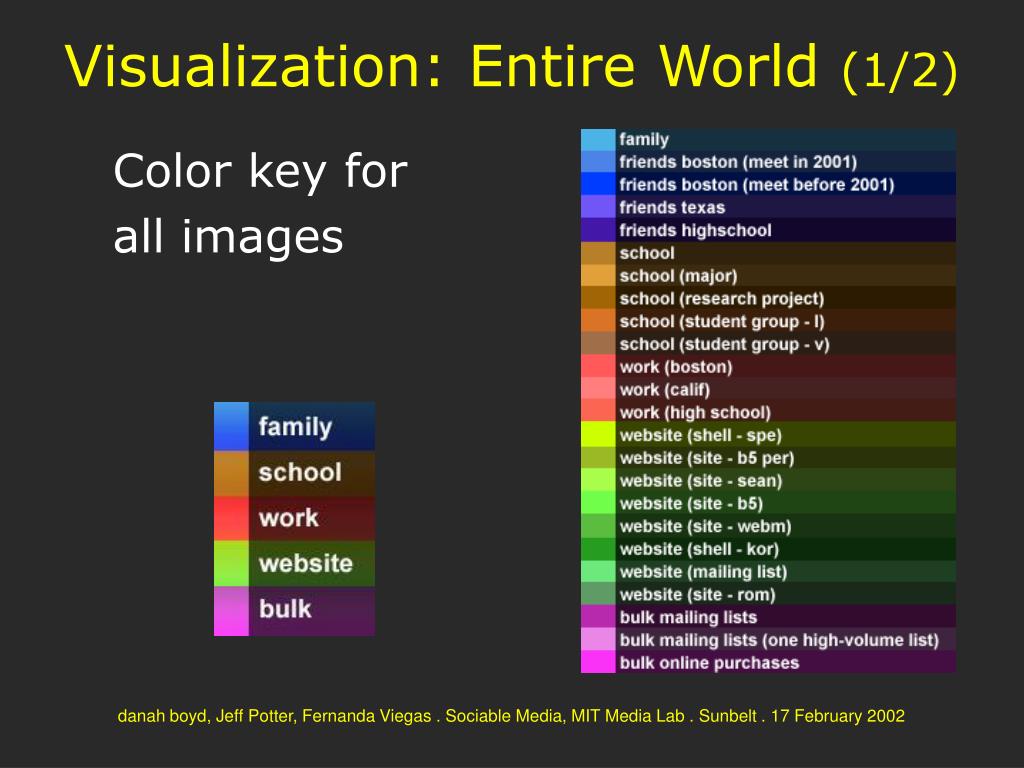Click the 'website (site - b5)' label
Image resolution: width=1024 pixels, height=768 pixels.
click(691, 504)
